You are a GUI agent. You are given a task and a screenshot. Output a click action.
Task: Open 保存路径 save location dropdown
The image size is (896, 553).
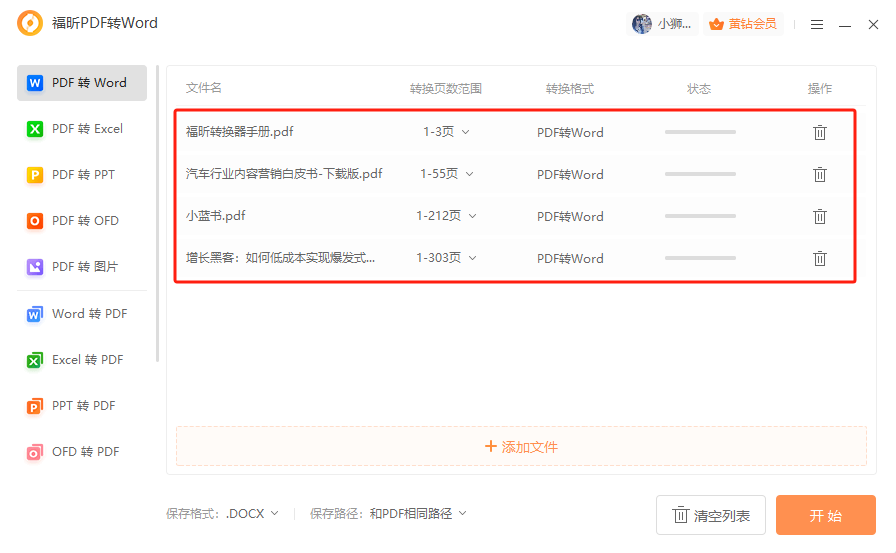[418, 514]
